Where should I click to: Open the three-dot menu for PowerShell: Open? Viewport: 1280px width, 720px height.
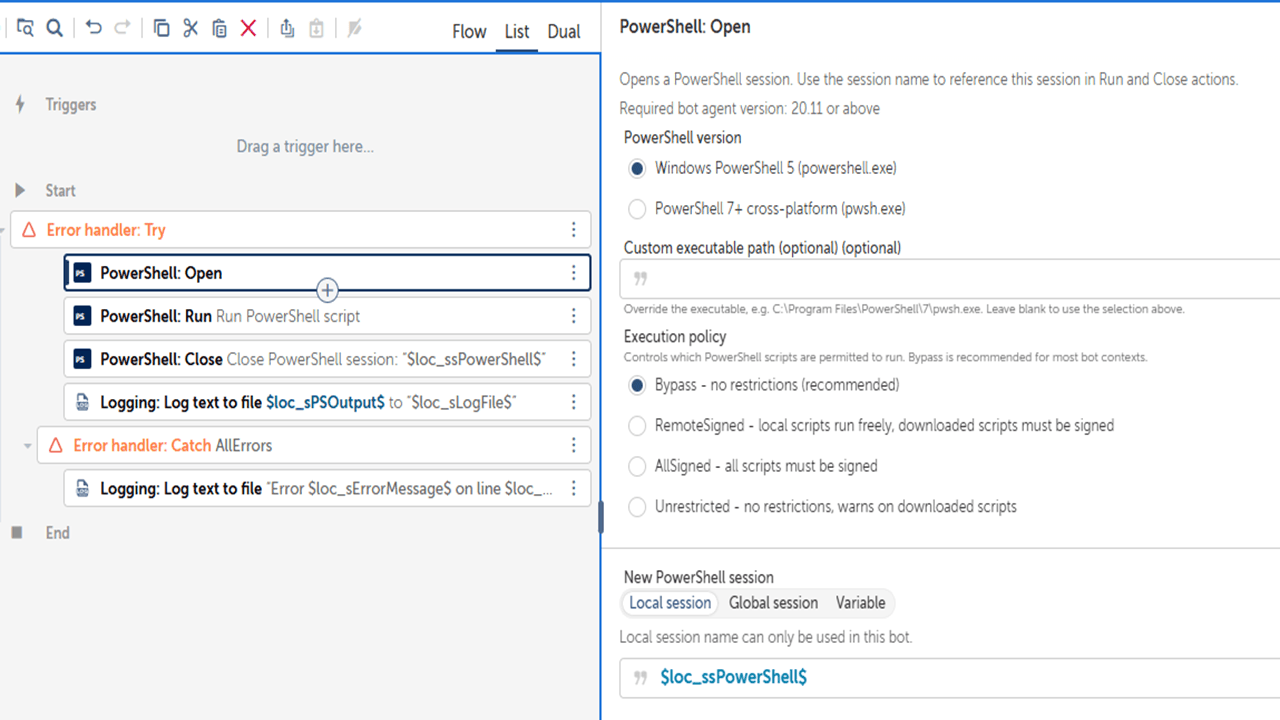[x=573, y=273]
